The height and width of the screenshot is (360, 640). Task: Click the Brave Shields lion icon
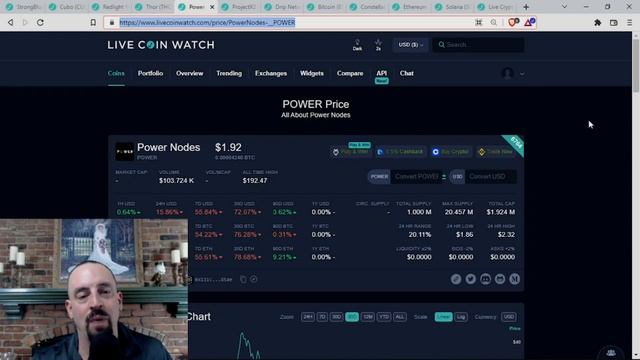(x=513, y=22)
